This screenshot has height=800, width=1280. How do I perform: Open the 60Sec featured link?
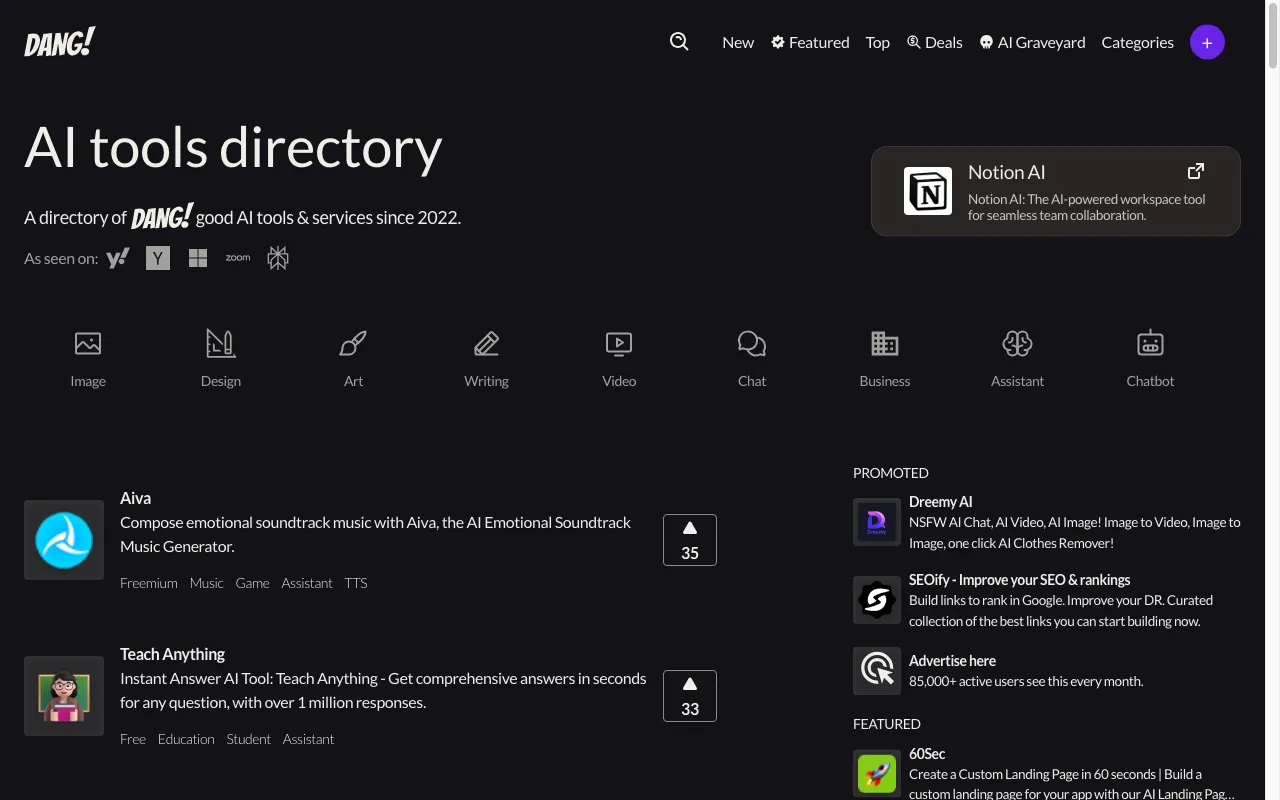click(x=927, y=754)
